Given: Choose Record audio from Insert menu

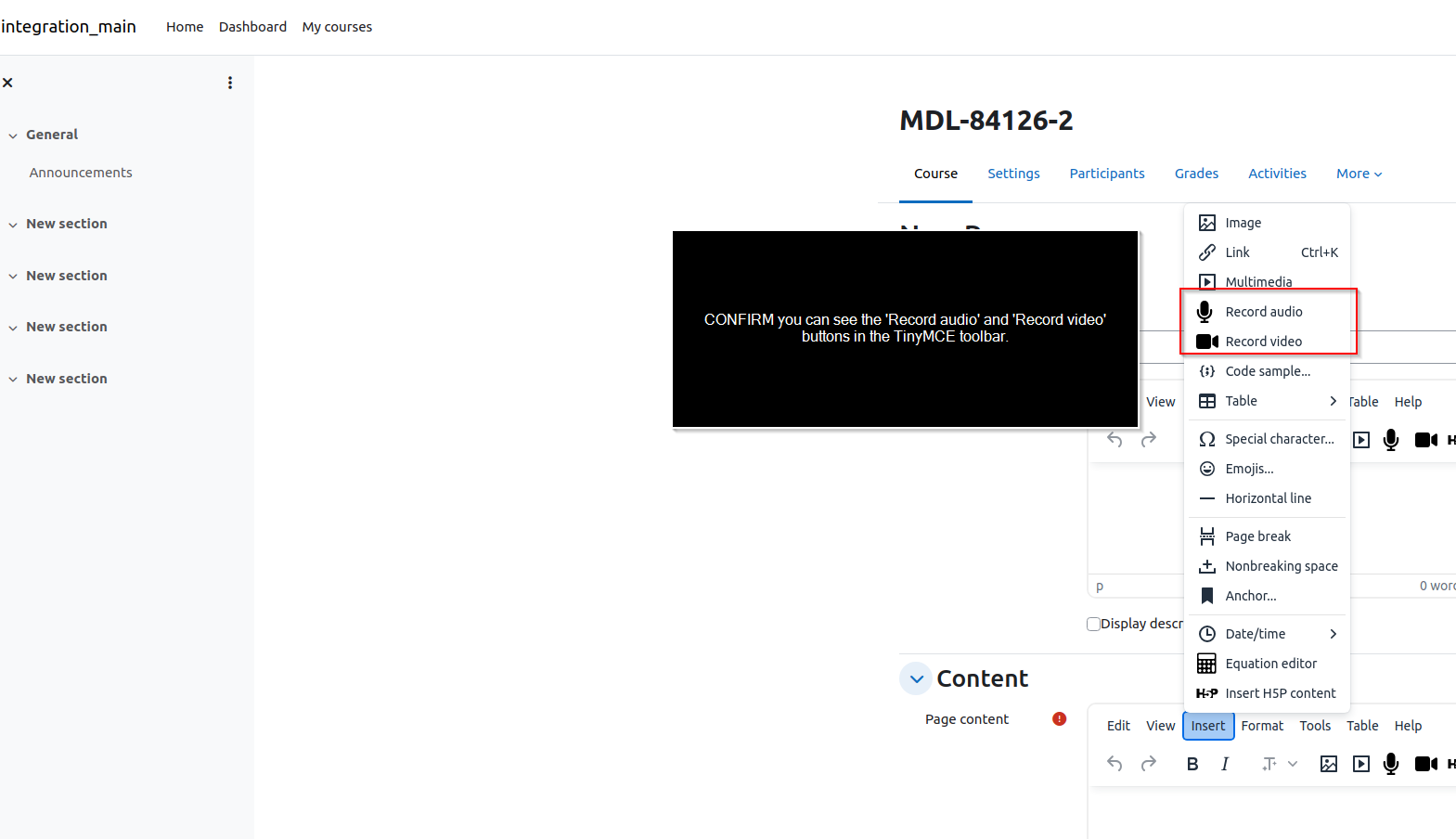Looking at the screenshot, I should tap(1268, 312).
